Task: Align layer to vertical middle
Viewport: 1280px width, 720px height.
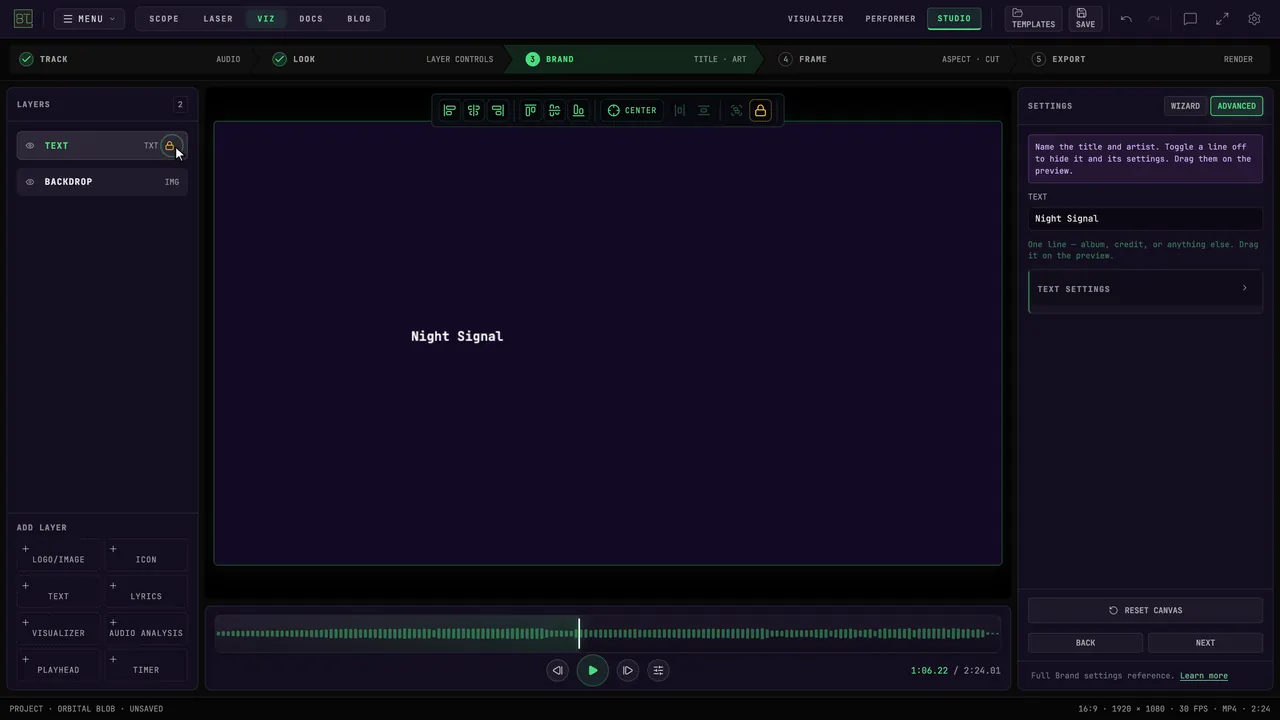Action: [x=555, y=110]
